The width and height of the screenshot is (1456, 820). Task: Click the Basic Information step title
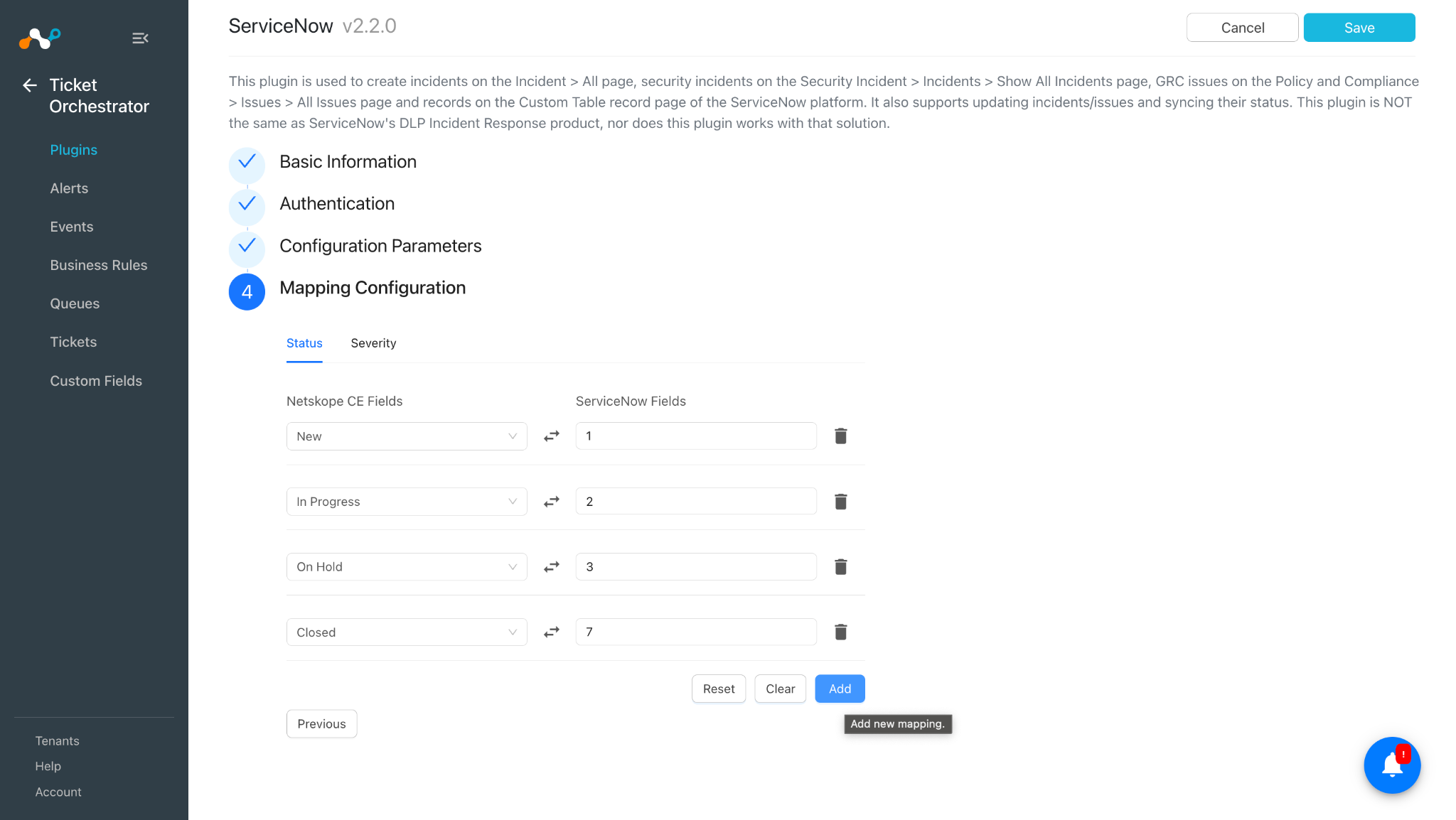348,162
